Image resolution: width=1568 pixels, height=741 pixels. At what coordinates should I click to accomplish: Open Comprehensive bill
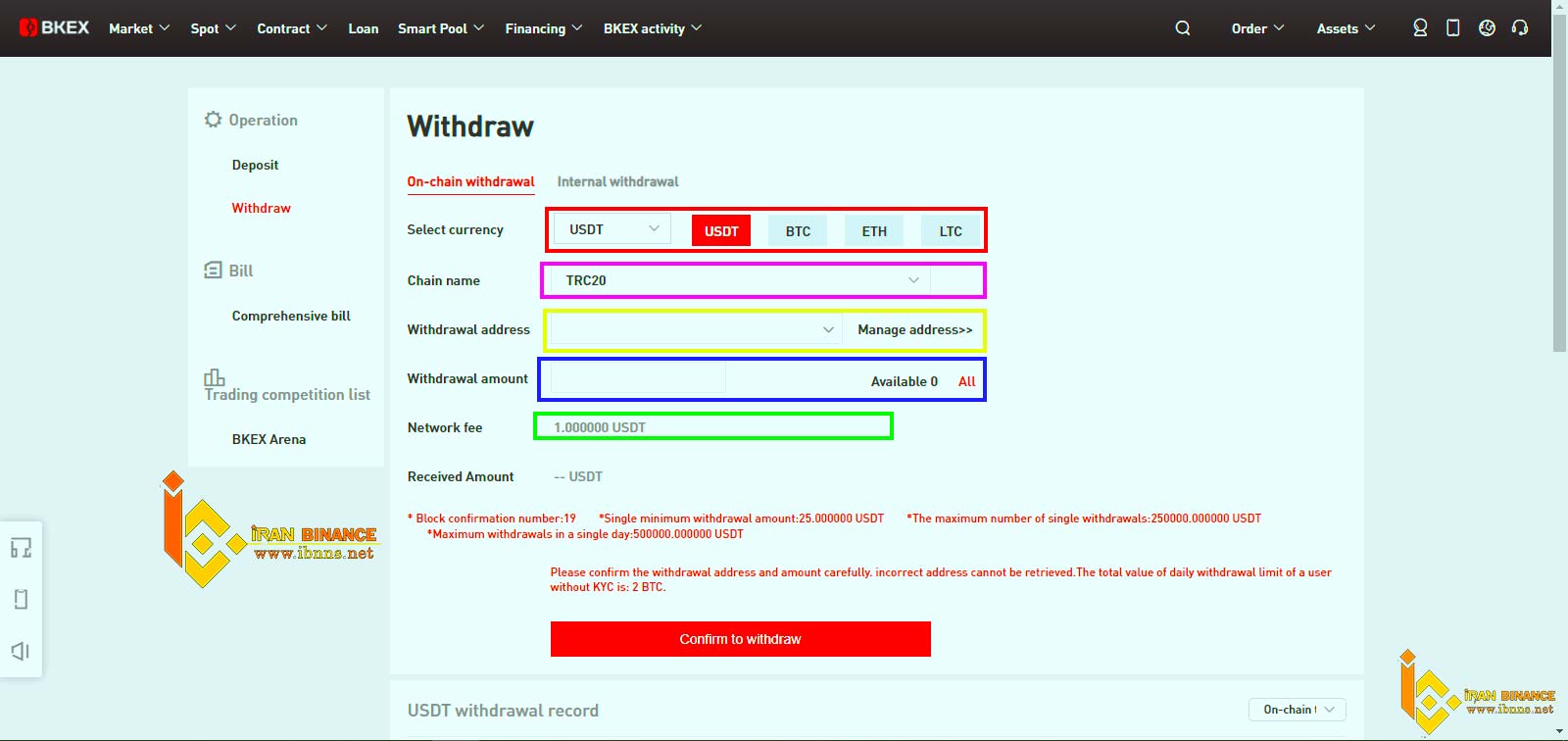(x=291, y=316)
